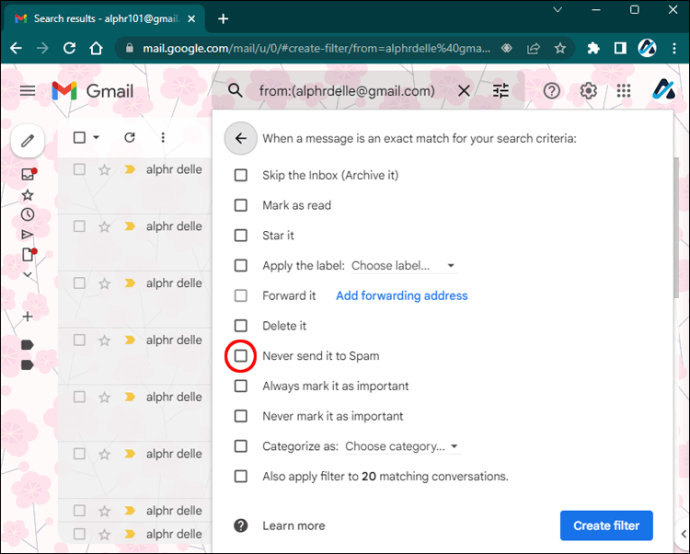Click the Compose pencil button
Screen dimensions: 690x554
tap(27, 141)
